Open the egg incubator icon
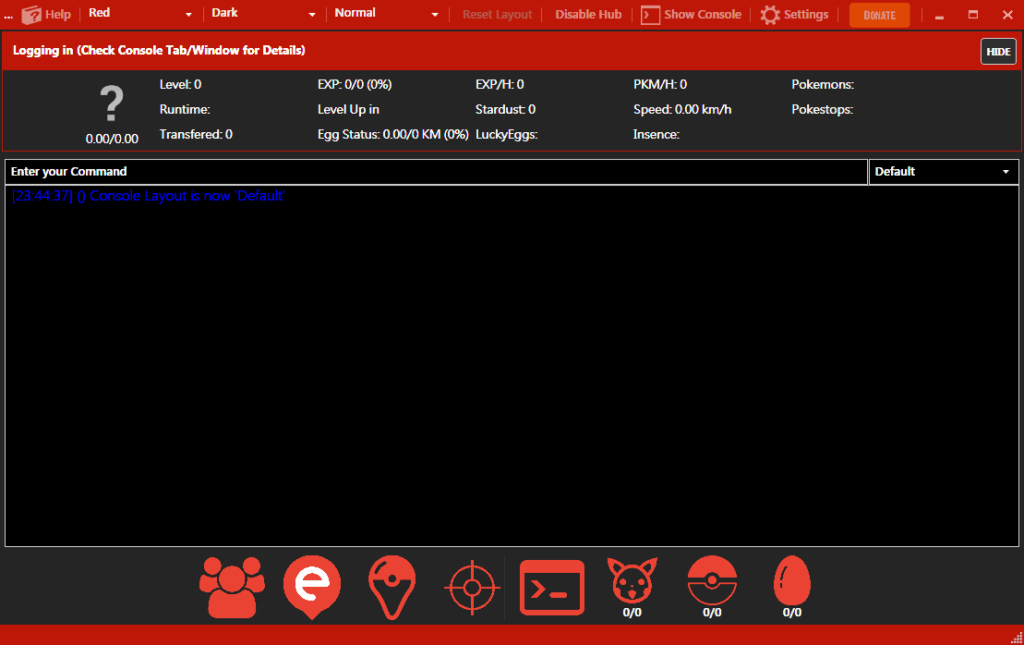This screenshot has height=645, width=1024. tap(792, 580)
